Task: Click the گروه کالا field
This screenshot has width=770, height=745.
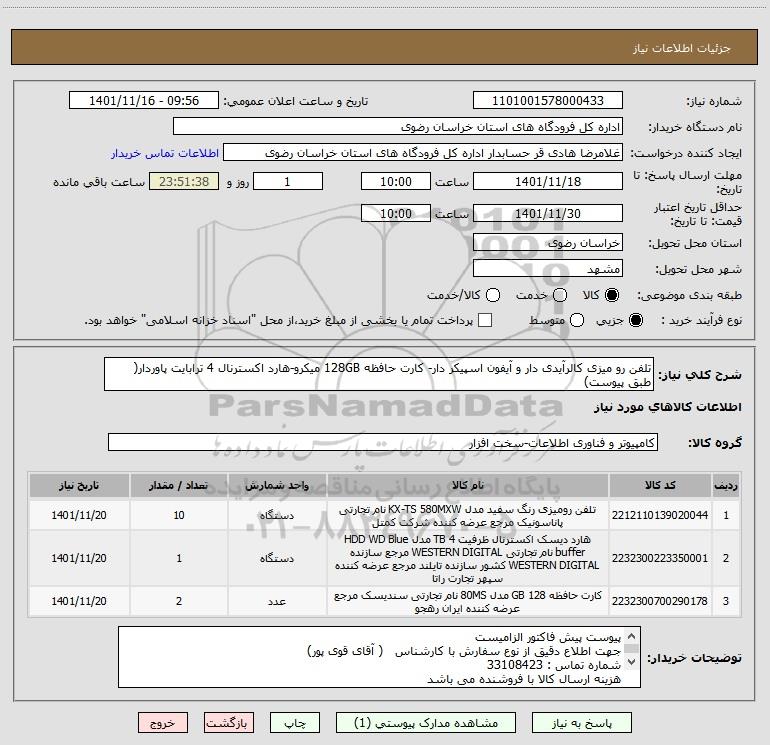Action: (383, 442)
